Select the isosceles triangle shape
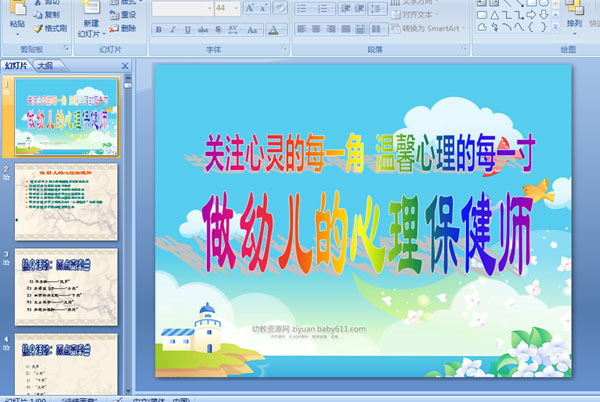Screen dimensions: 600x402 pos(494,15)
